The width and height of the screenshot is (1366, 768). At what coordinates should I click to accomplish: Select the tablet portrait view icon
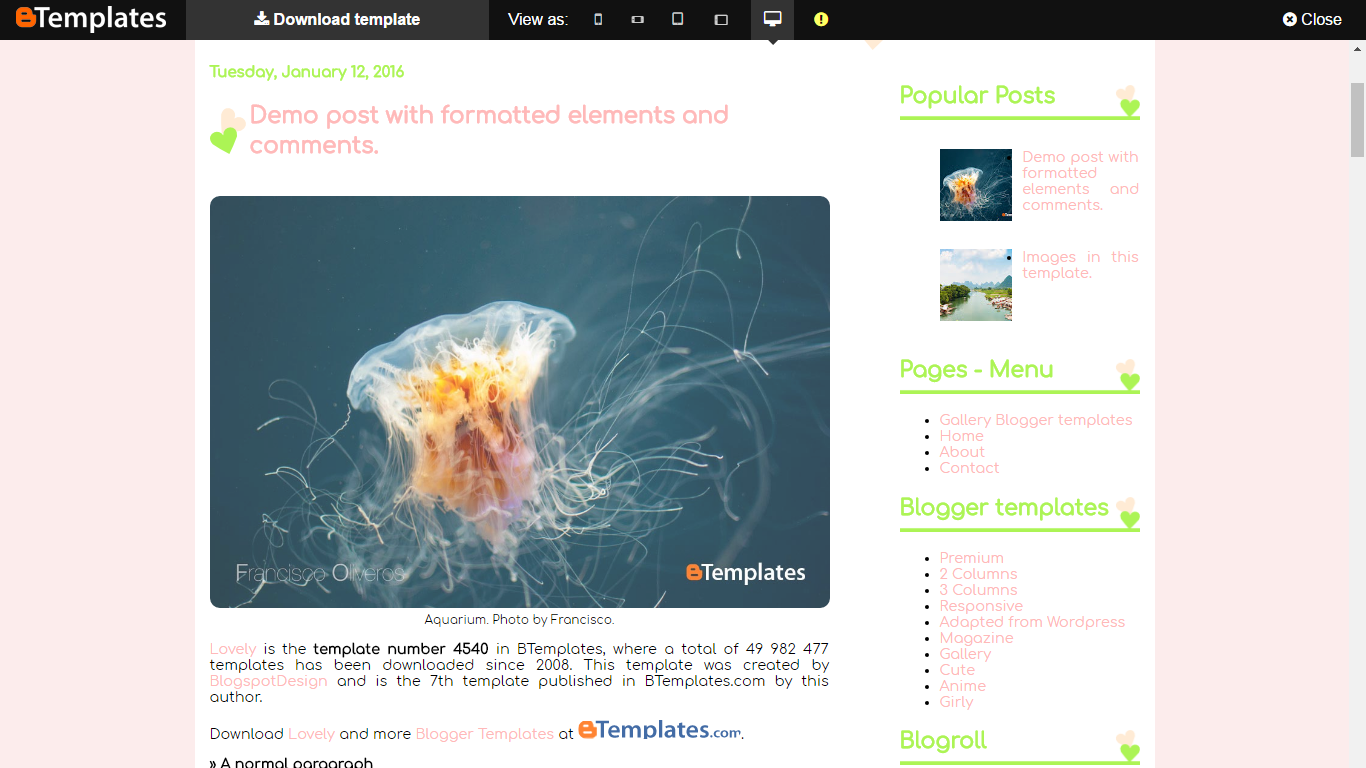(x=678, y=19)
